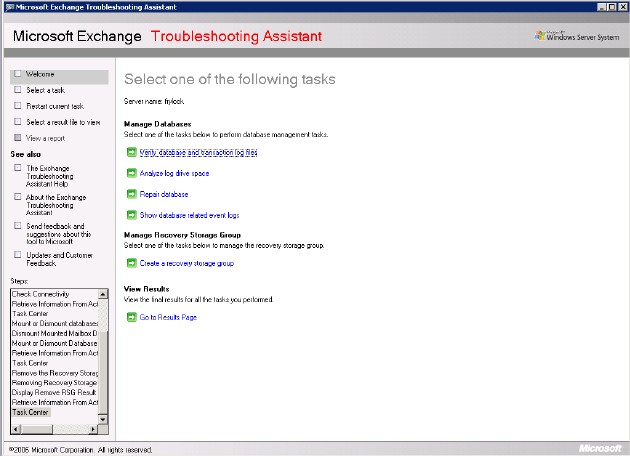Choose Restart current task in the sidebar

tap(55, 106)
